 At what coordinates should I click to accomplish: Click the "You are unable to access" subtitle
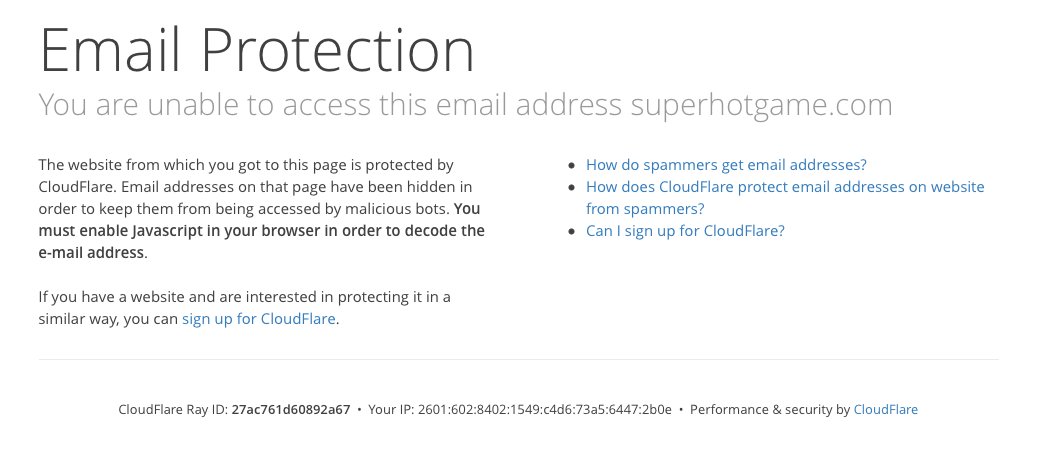tap(330, 104)
